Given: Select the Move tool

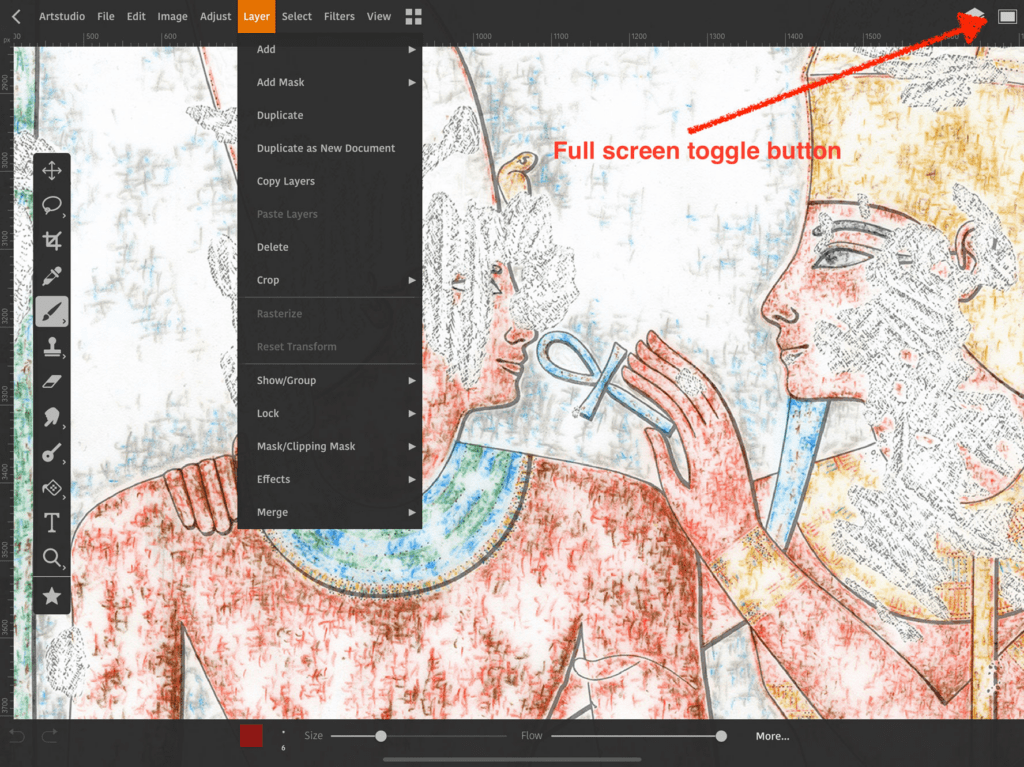Looking at the screenshot, I should (x=52, y=170).
